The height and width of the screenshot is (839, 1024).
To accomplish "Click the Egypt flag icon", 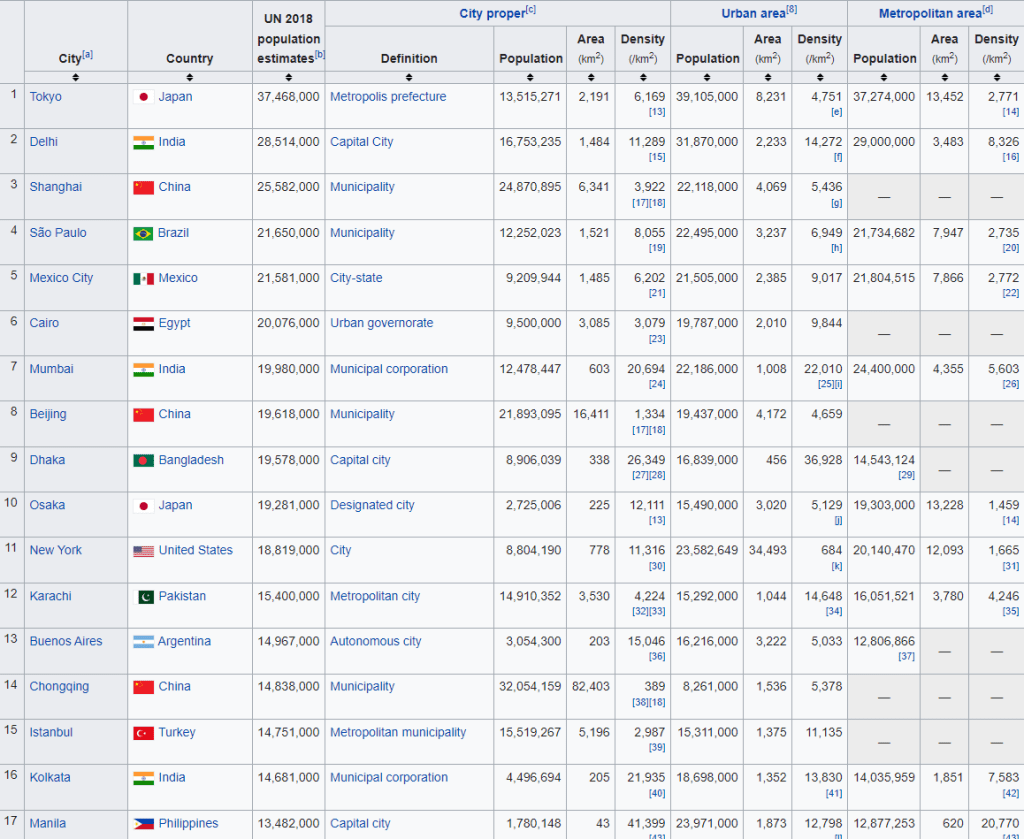I will coord(143,324).
